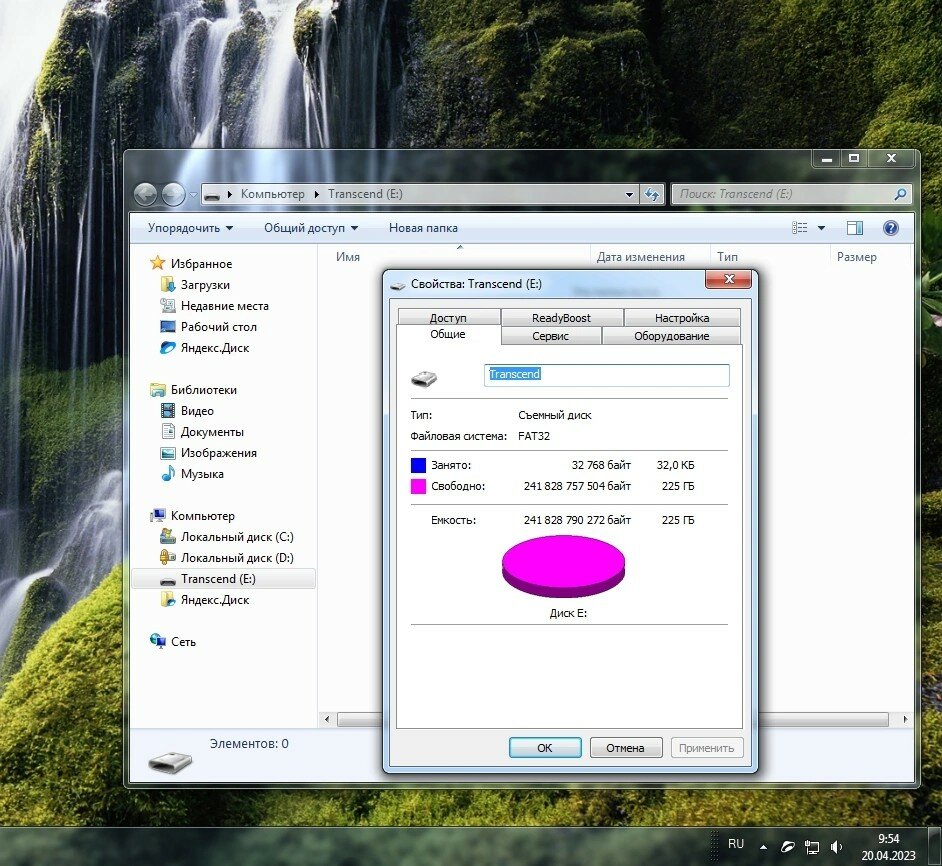Open Яндекс.Диск under Компьютер
The width and height of the screenshot is (942, 866).
coord(214,600)
